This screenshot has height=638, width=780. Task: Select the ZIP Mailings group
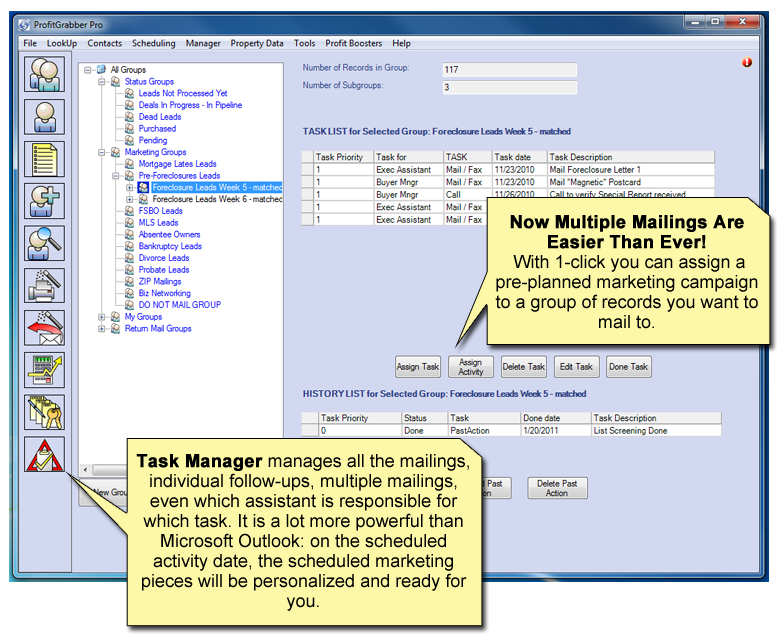point(160,281)
